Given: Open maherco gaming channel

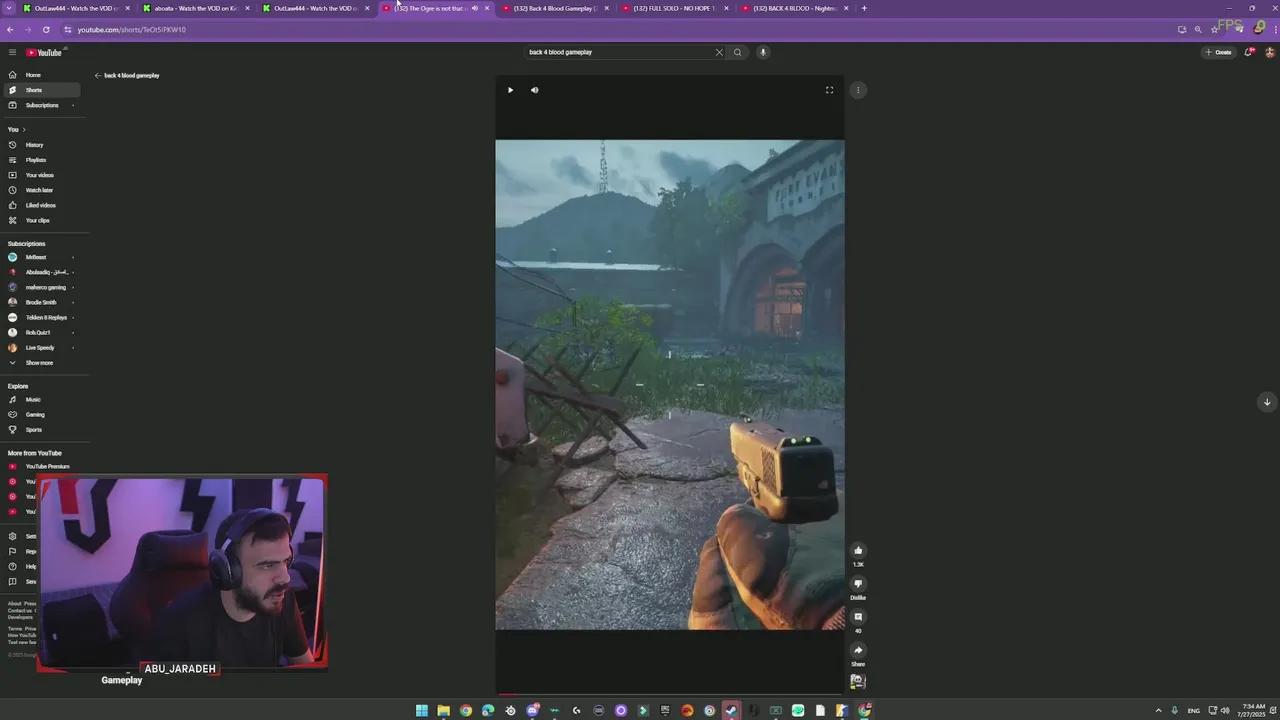Looking at the screenshot, I should coord(40,287).
